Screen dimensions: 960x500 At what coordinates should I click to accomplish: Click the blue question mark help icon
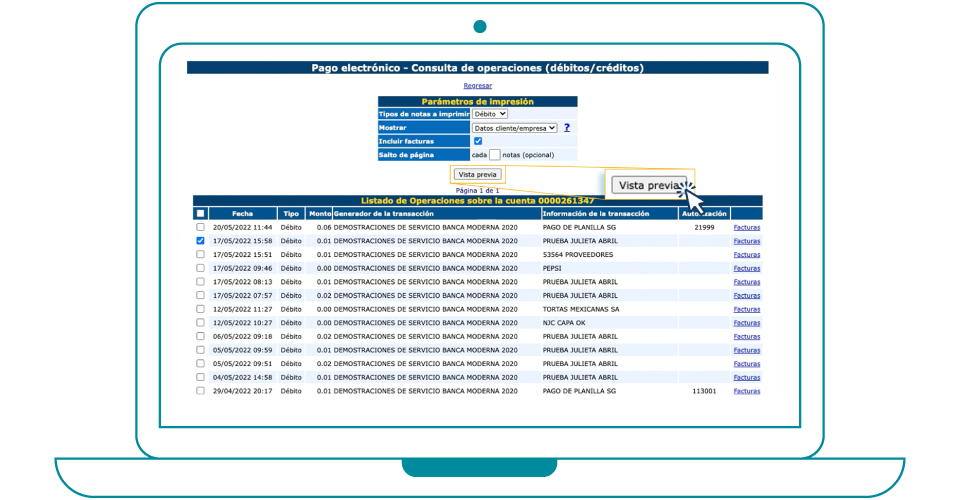pos(567,128)
